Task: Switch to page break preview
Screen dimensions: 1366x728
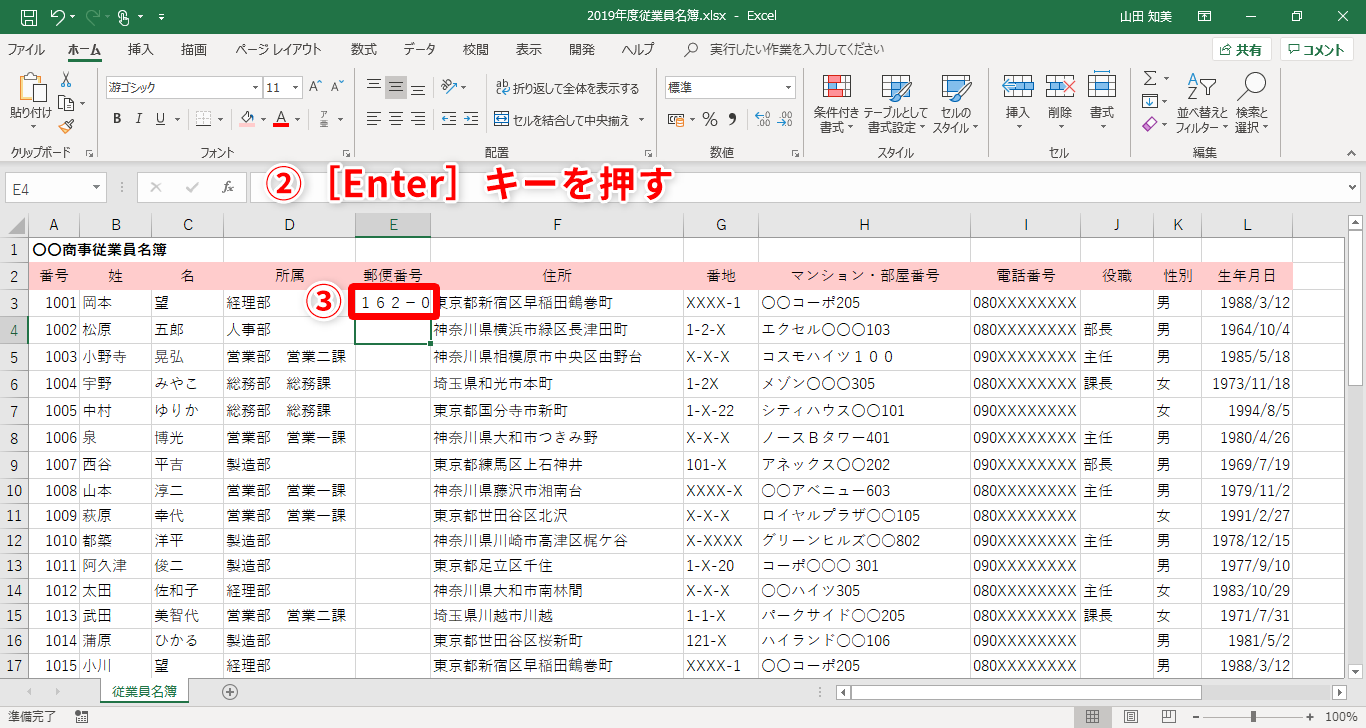Action: [x=1169, y=716]
